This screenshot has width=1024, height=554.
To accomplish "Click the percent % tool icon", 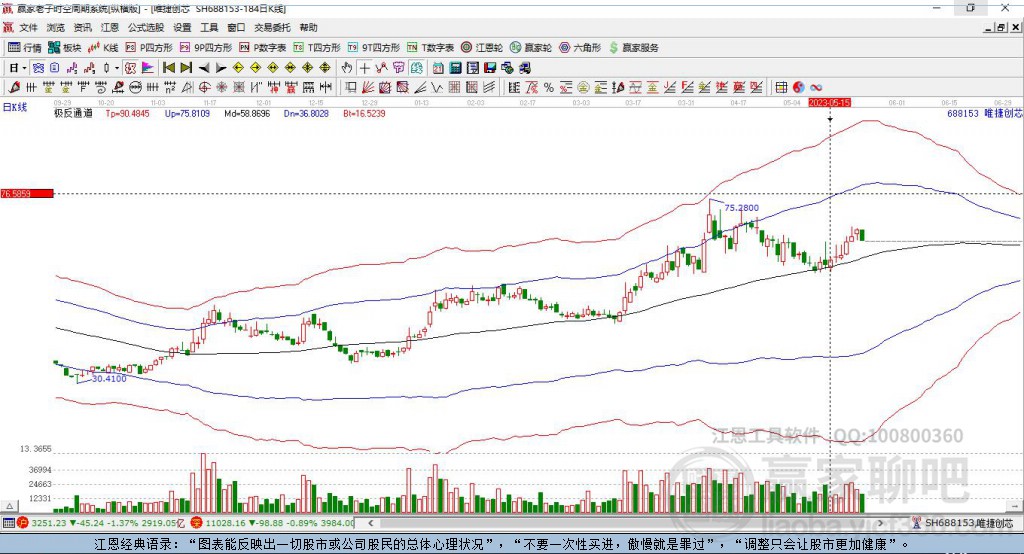I will coord(549,87).
